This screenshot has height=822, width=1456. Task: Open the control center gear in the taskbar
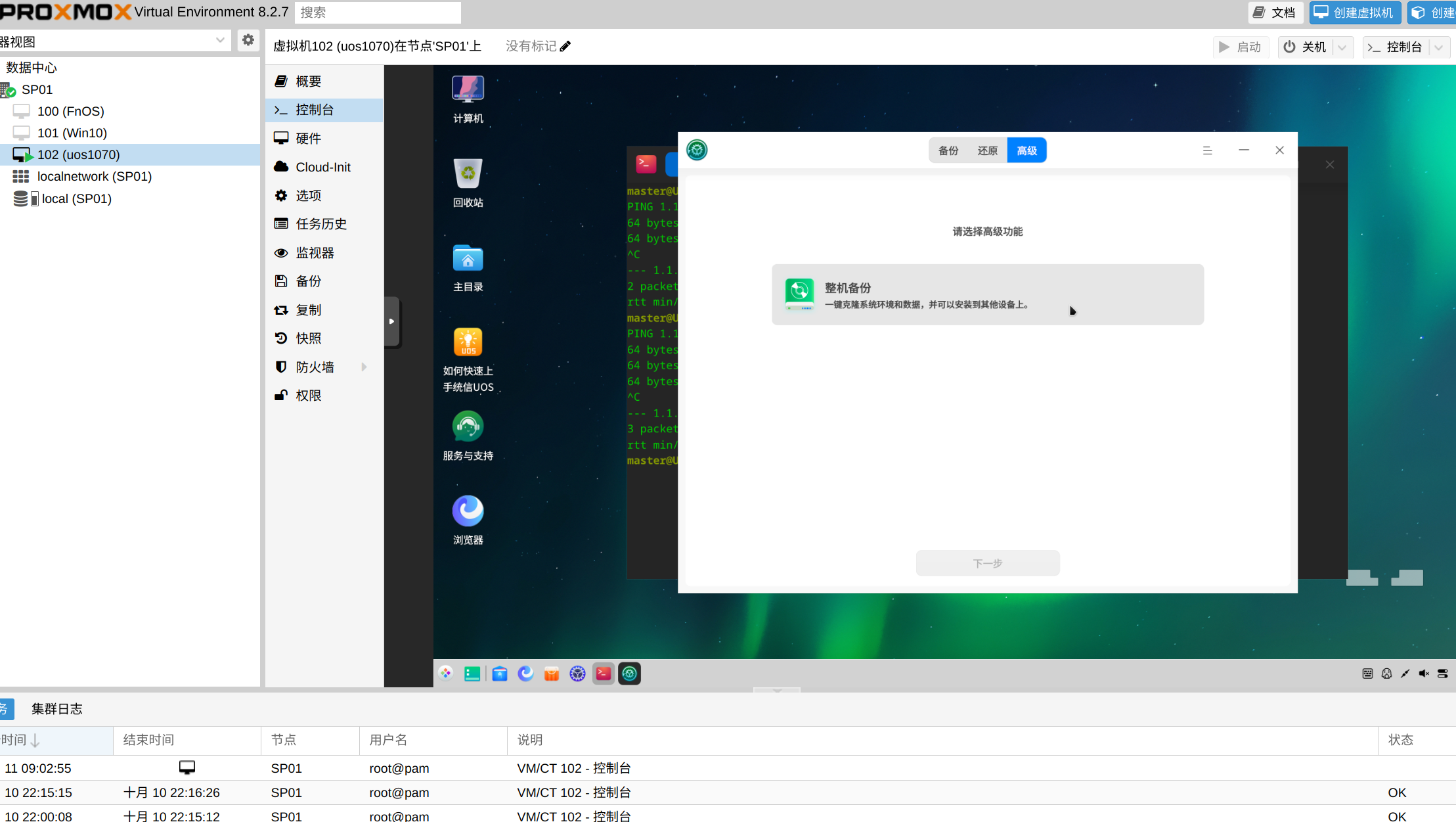(x=577, y=673)
